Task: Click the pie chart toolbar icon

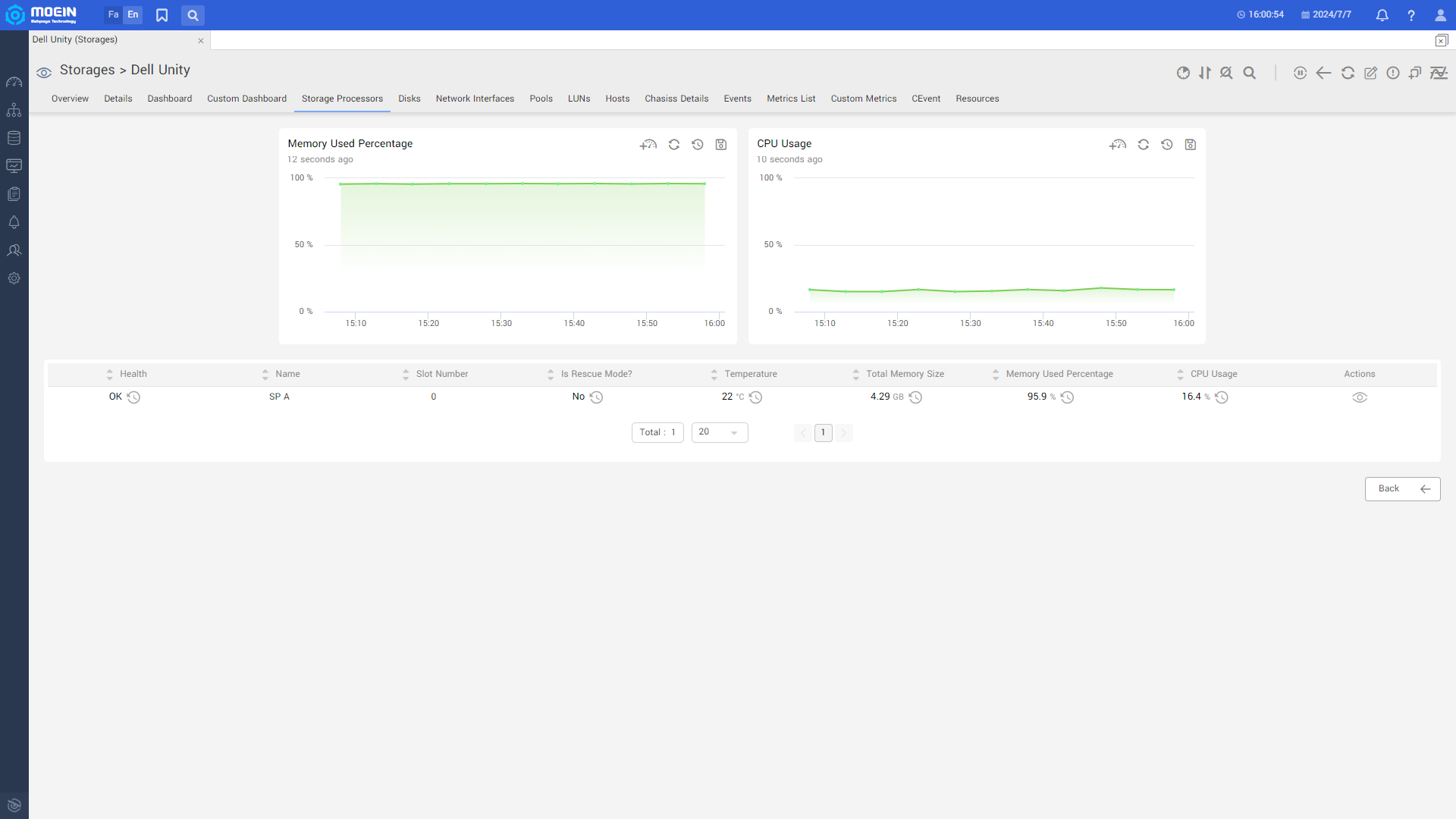Action: point(1183,73)
